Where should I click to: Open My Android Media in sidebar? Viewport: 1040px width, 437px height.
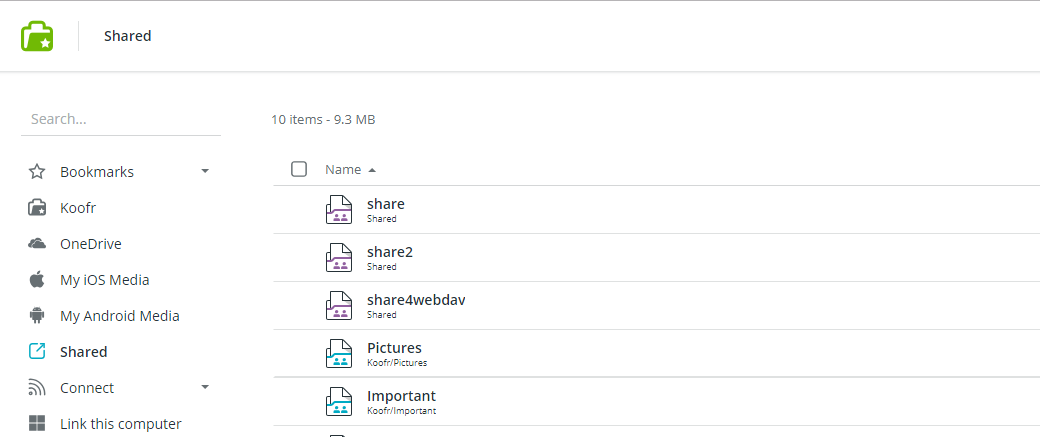click(119, 316)
